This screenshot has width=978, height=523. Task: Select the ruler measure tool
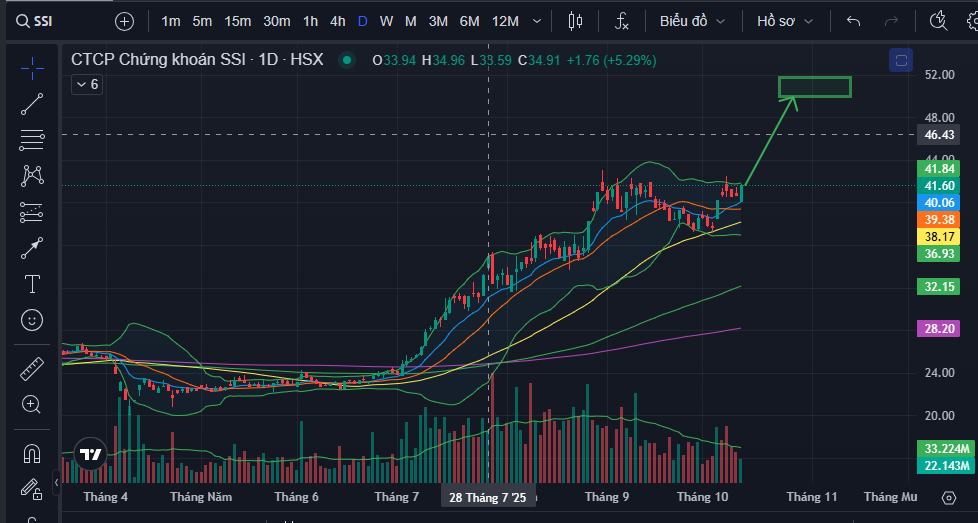(32, 369)
